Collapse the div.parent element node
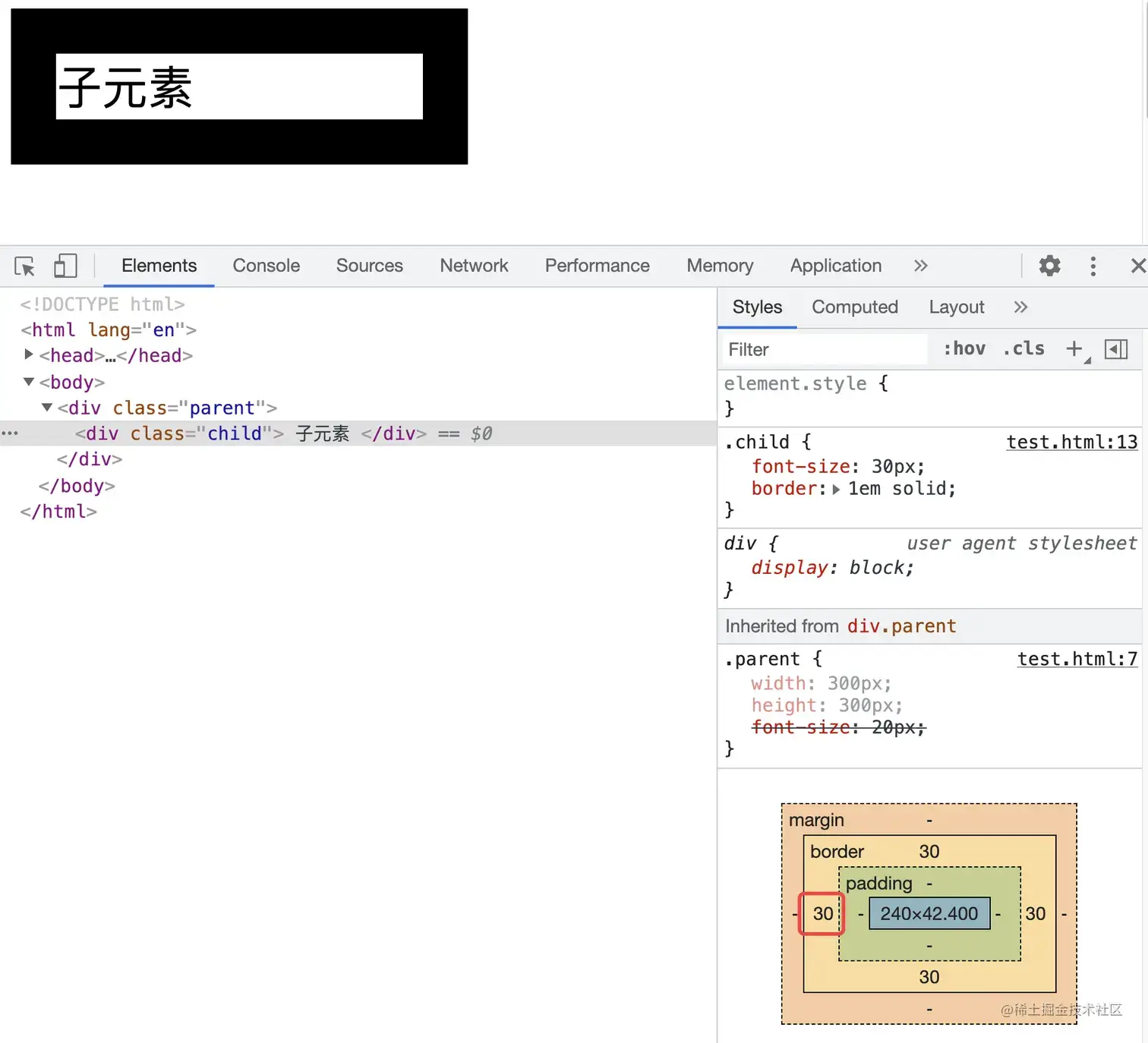Screen dimensions: 1148x1043 (47, 408)
